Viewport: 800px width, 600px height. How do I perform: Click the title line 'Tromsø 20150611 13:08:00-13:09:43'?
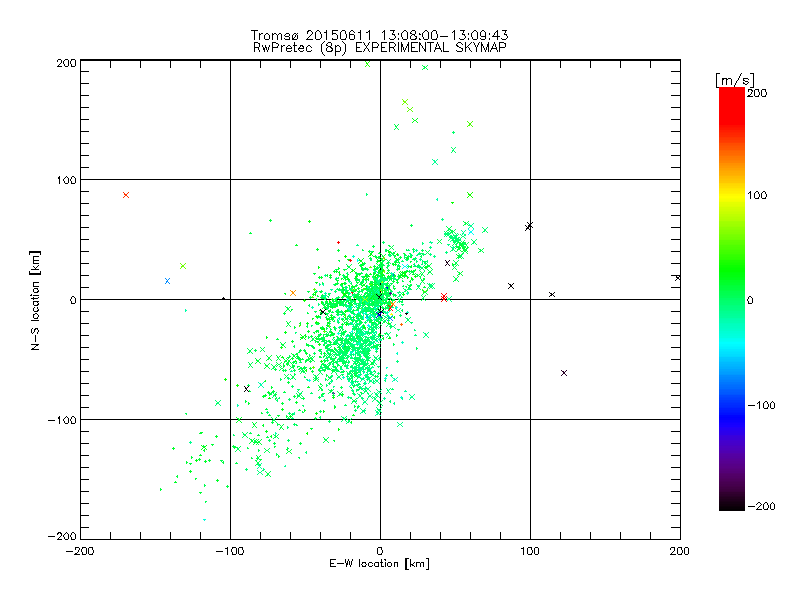[x=379, y=35]
